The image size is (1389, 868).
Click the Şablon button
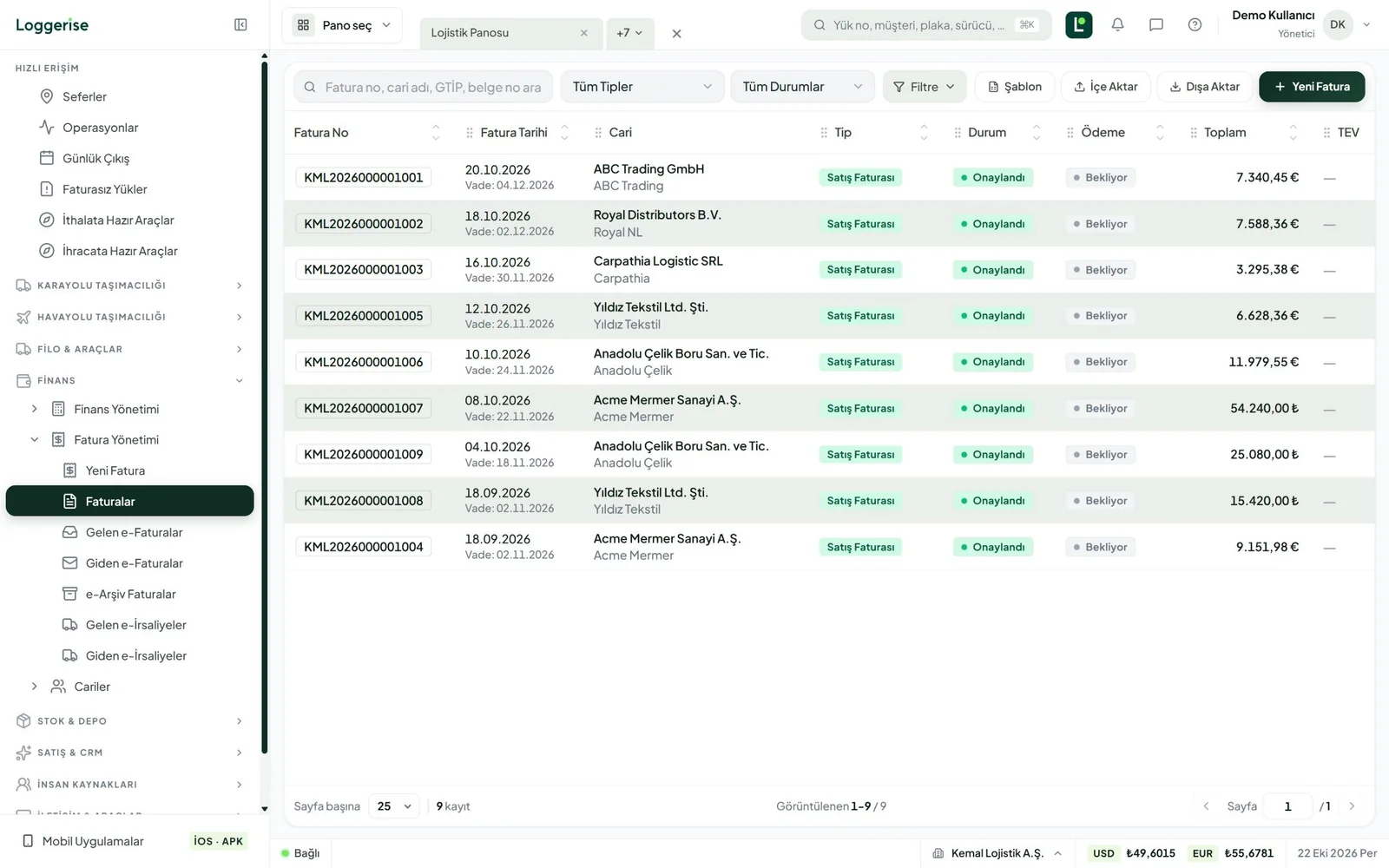coord(1015,87)
